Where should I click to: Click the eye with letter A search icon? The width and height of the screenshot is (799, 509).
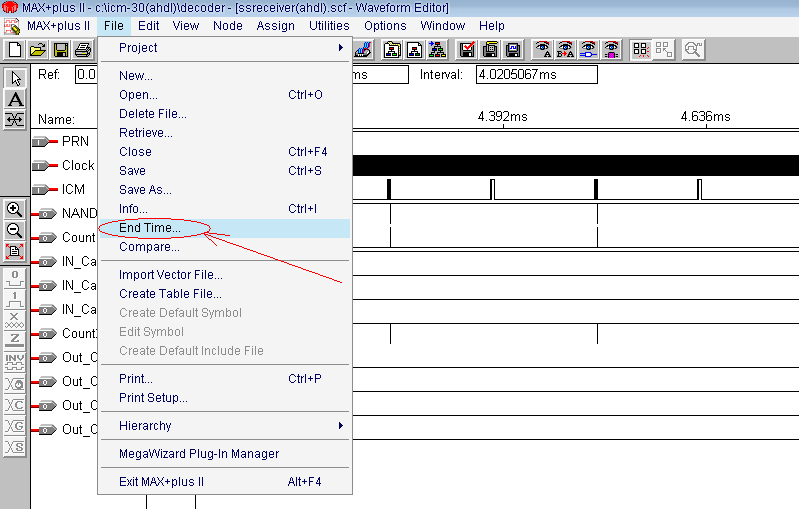coord(543,49)
